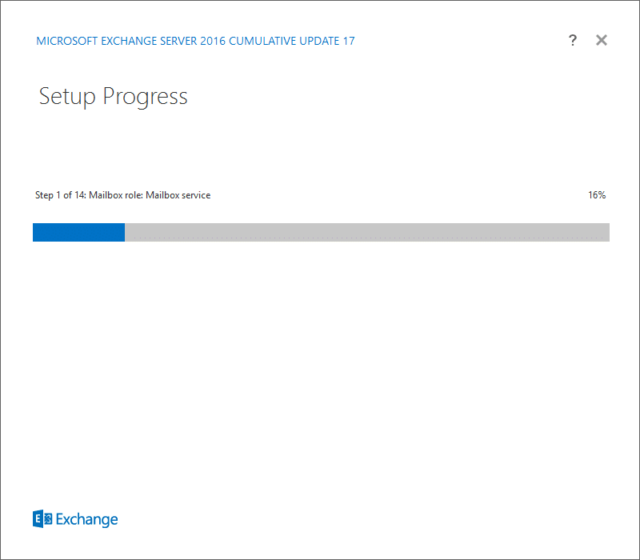This screenshot has height=560, width=640.
Task: Click the blue filled part of the progress bar
Action: pos(79,232)
